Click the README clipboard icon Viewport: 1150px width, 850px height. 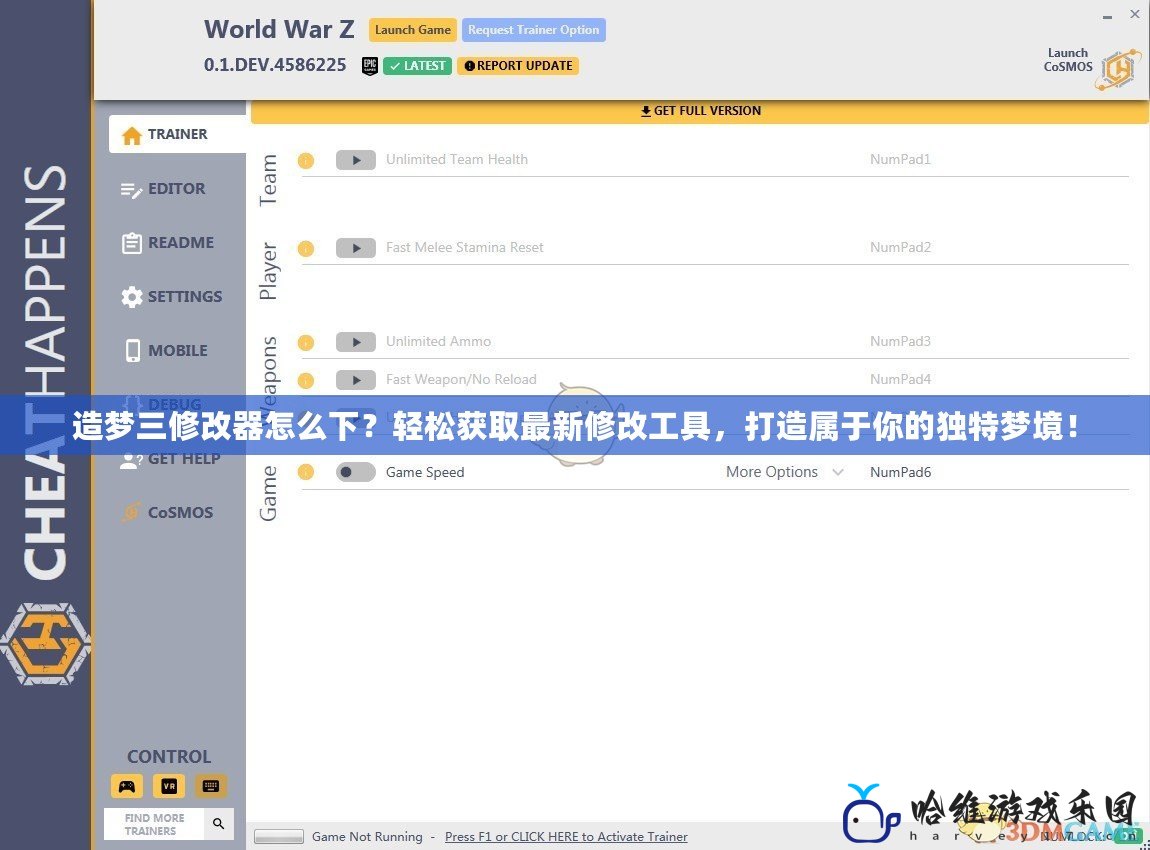tap(132, 243)
